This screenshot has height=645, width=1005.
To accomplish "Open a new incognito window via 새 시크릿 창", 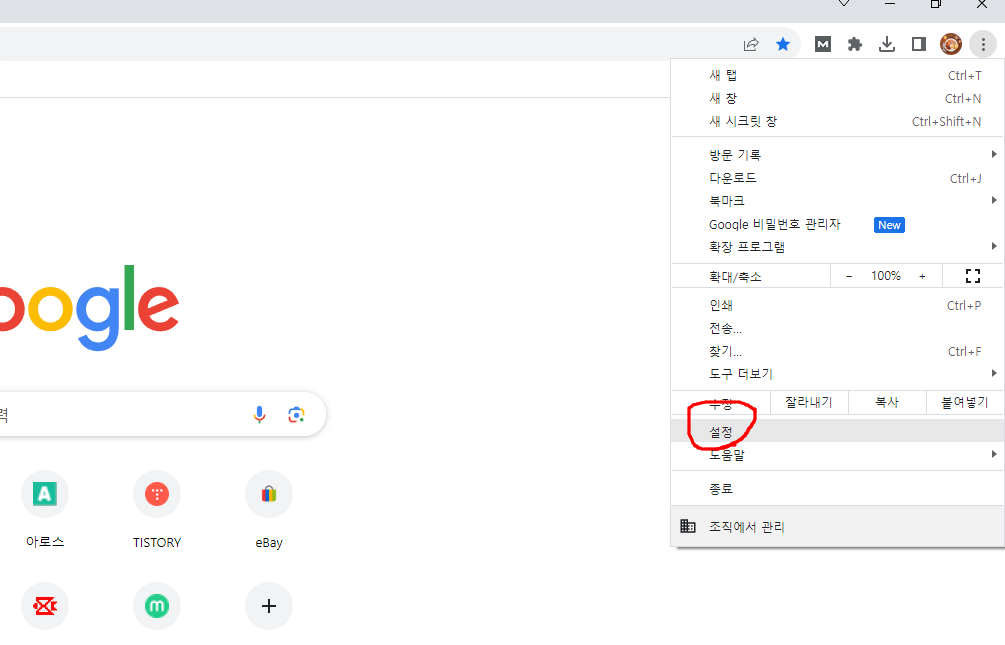I will [x=741, y=120].
